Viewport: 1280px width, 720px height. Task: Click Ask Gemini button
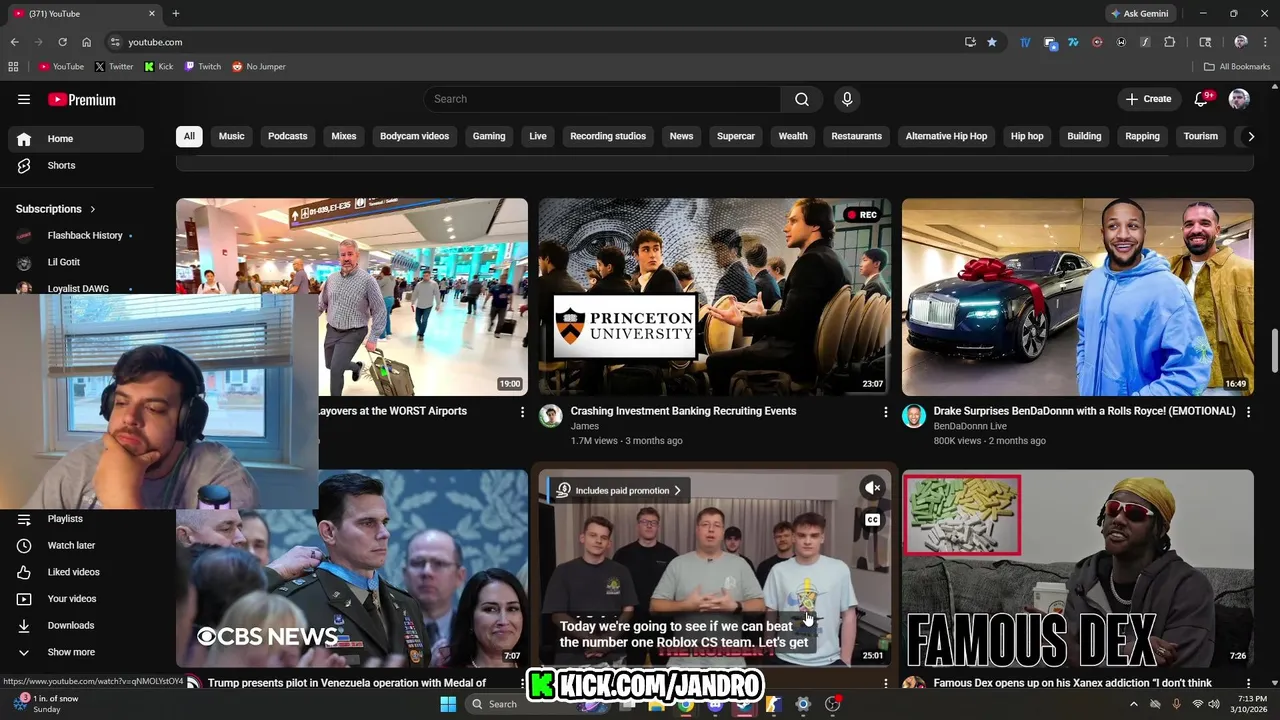[x=1139, y=13]
